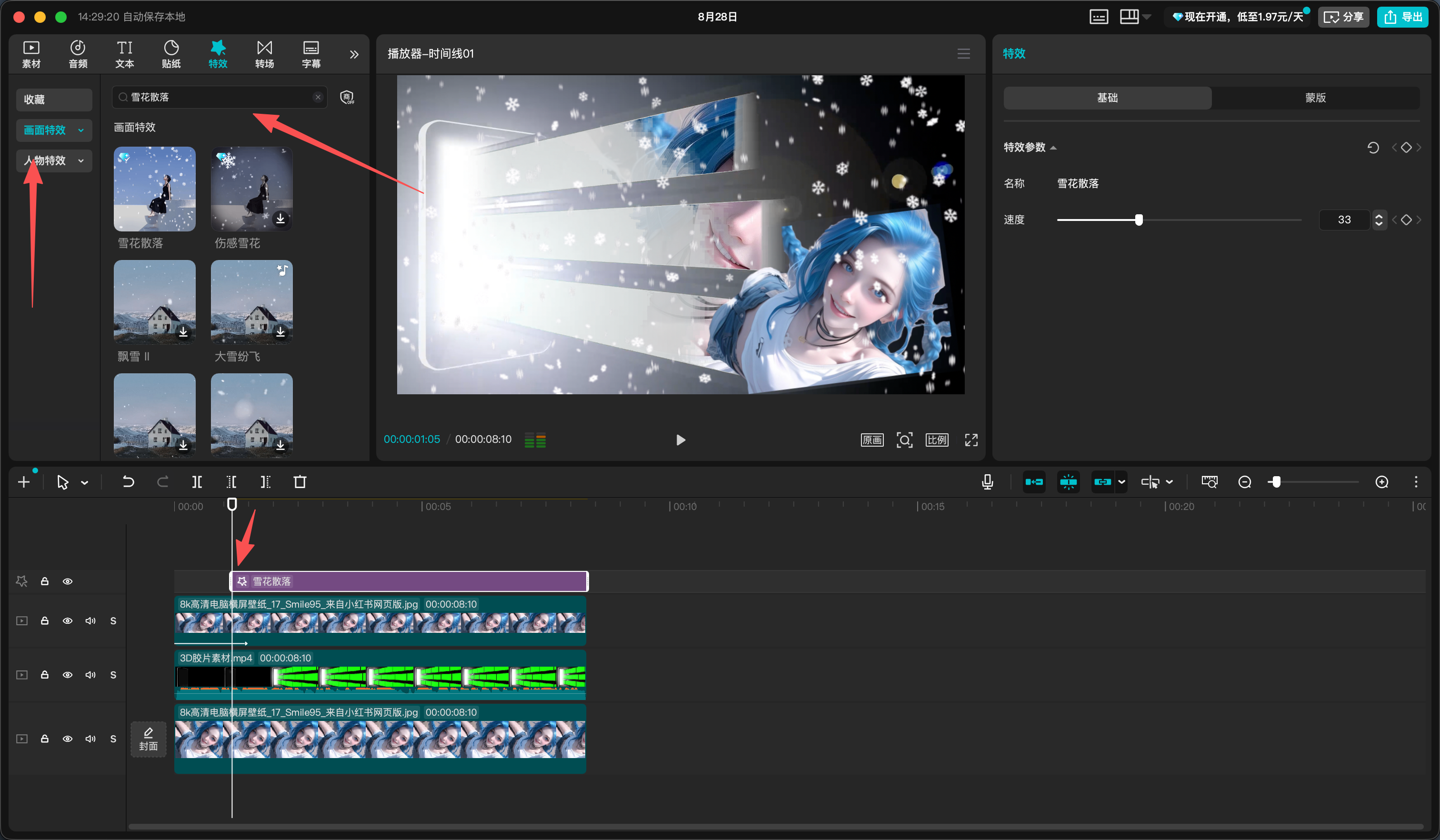Choose the selection pointer tool
Image resolution: width=1440 pixels, height=840 pixels.
[63, 482]
